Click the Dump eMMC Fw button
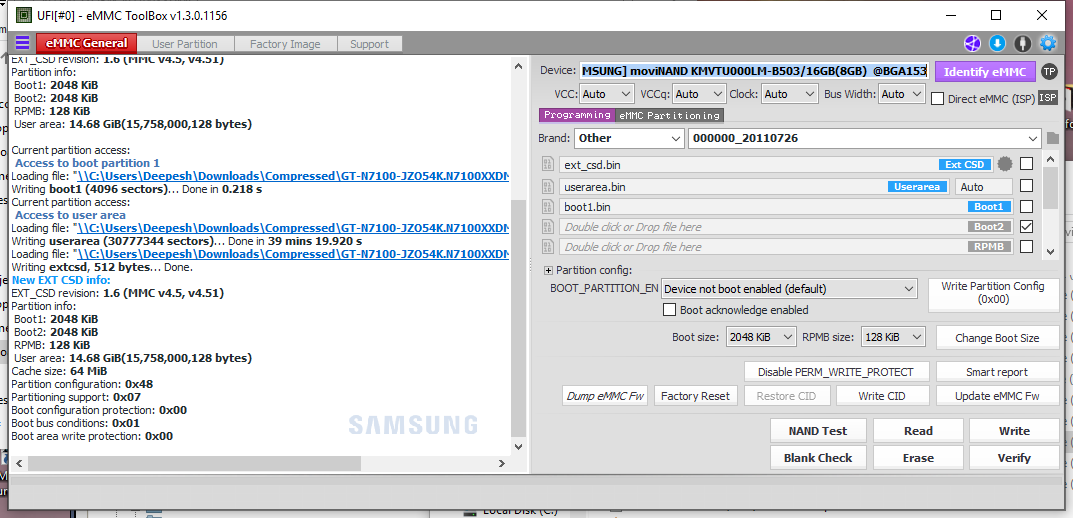Screen dimensions: 1073x518 click(605, 396)
